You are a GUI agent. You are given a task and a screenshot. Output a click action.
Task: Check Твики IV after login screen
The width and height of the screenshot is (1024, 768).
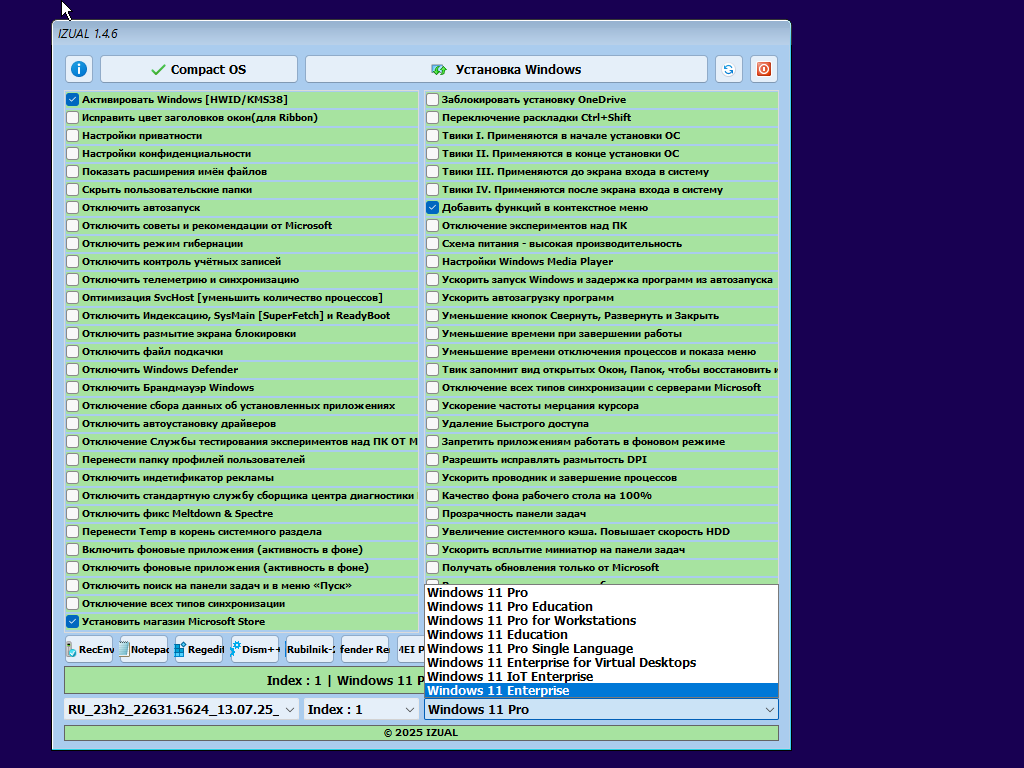coord(432,190)
